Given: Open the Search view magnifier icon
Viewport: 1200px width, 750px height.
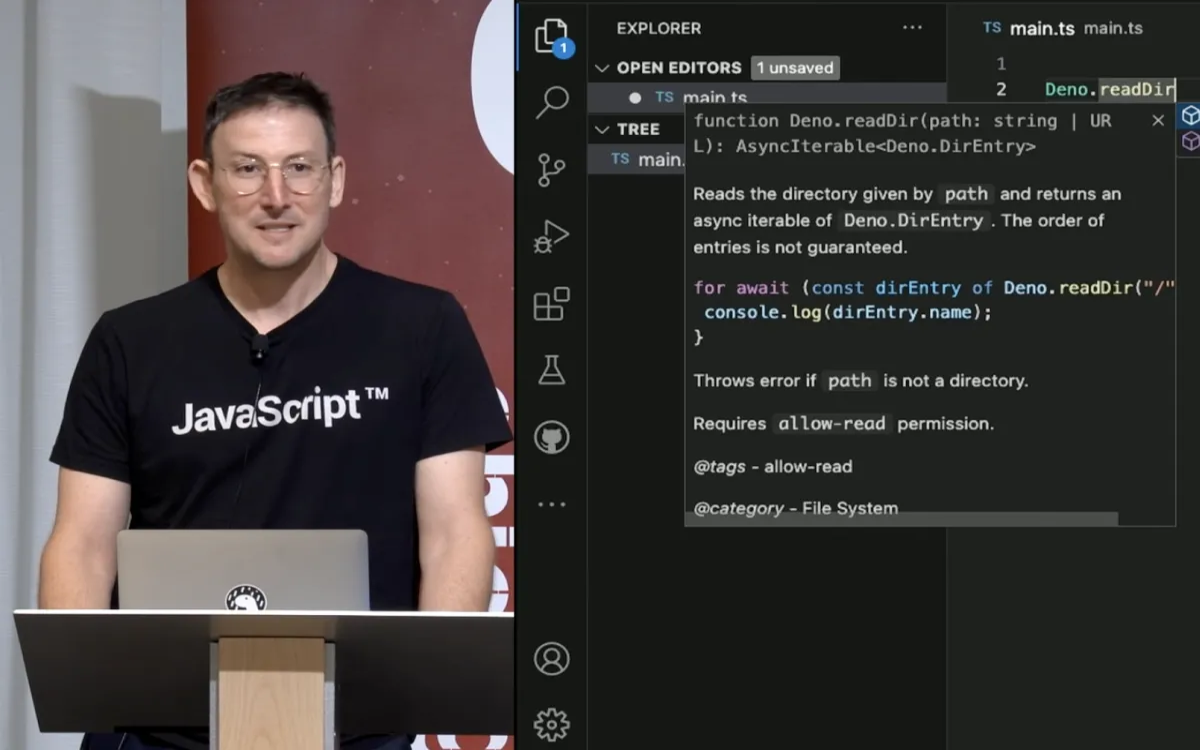Looking at the screenshot, I should coord(551,101).
